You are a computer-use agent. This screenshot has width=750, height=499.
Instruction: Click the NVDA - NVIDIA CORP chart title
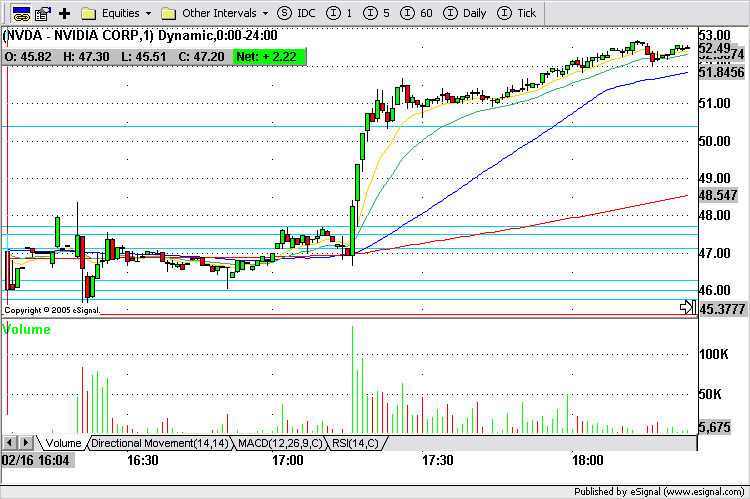click(x=140, y=35)
